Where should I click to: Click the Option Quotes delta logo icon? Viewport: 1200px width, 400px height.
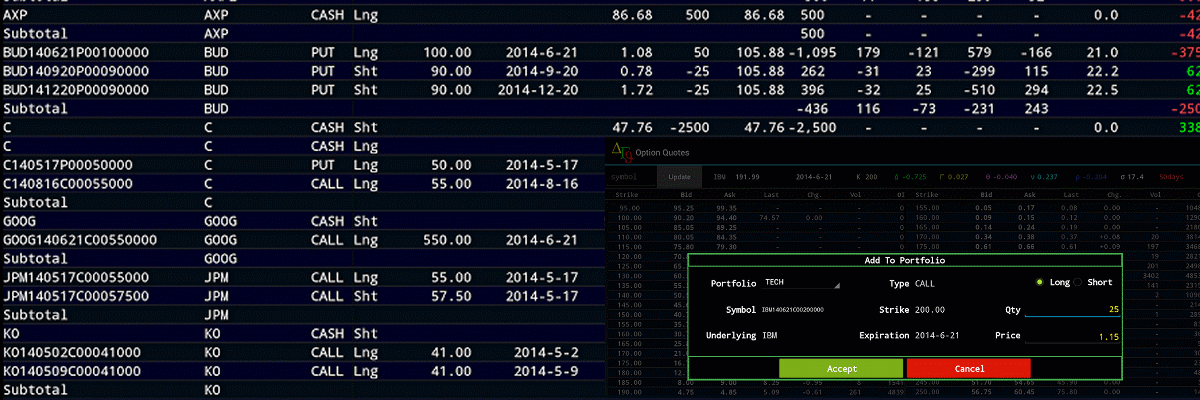[x=621, y=152]
